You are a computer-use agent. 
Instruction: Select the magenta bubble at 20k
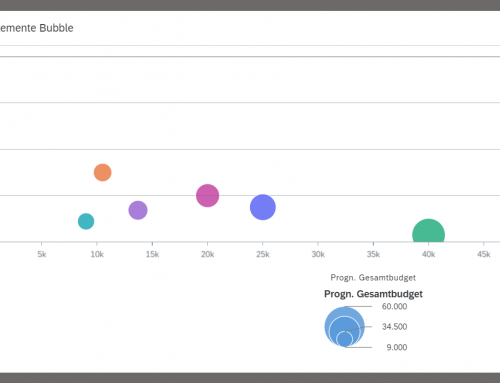(x=207, y=196)
